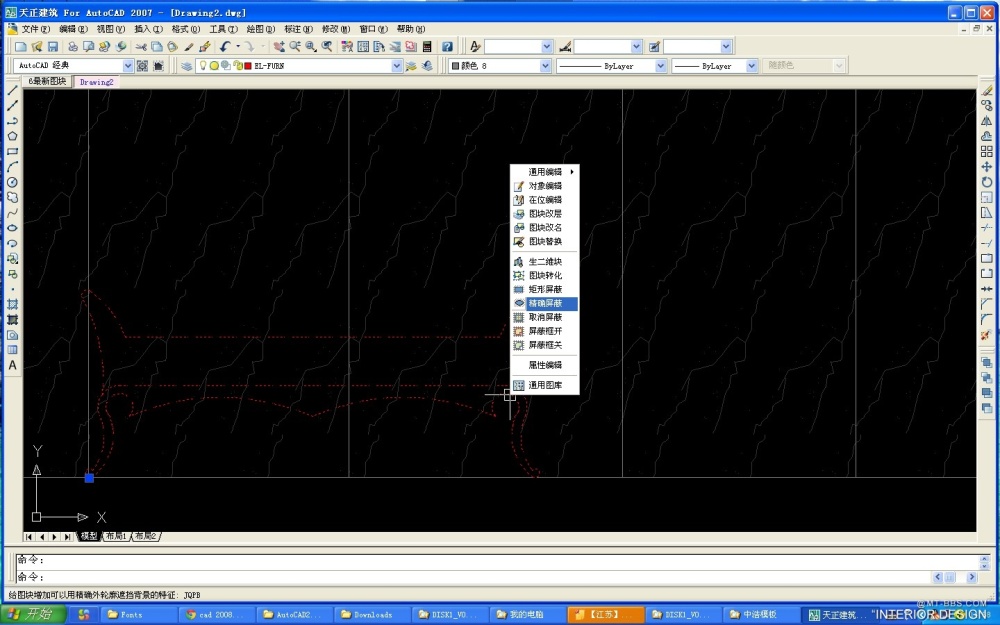Choose 对象编辑 in the context menu

tap(545, 186)
